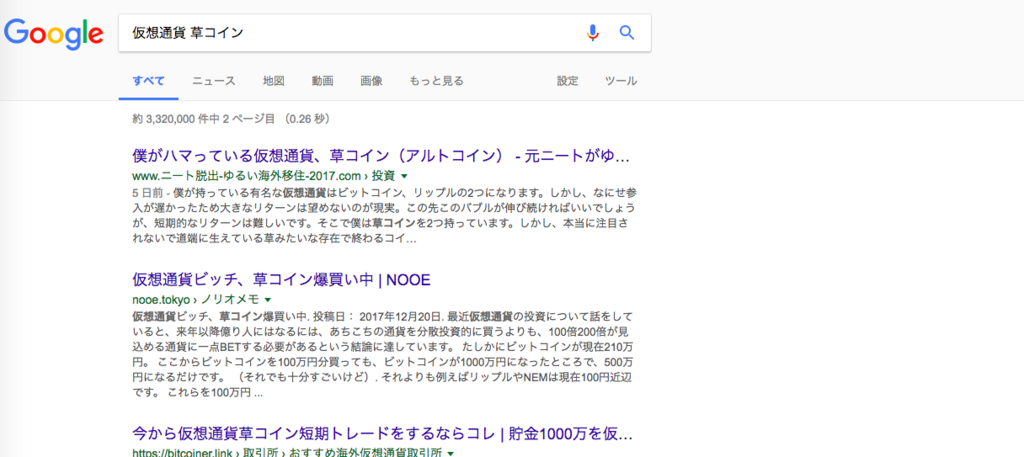Expand the もっと見る menu
Image resolution: width=1024 pixels, height=457 pixels.
(436, 82)
